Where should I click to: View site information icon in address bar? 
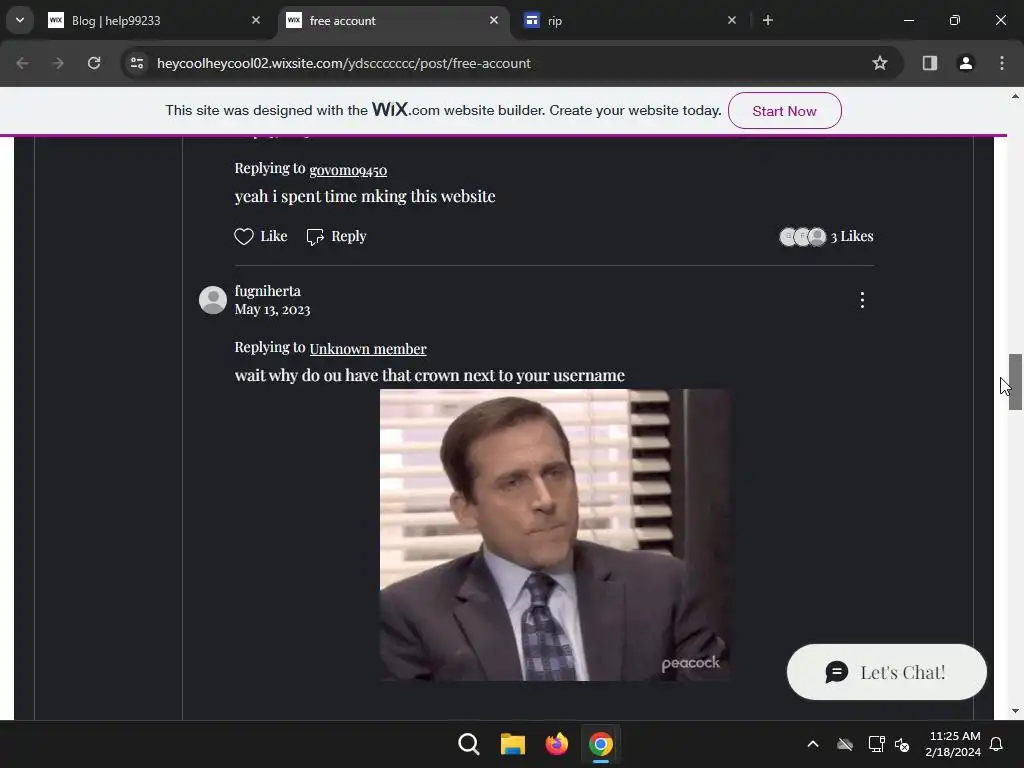pyautogui.click(x=137, y=63)
